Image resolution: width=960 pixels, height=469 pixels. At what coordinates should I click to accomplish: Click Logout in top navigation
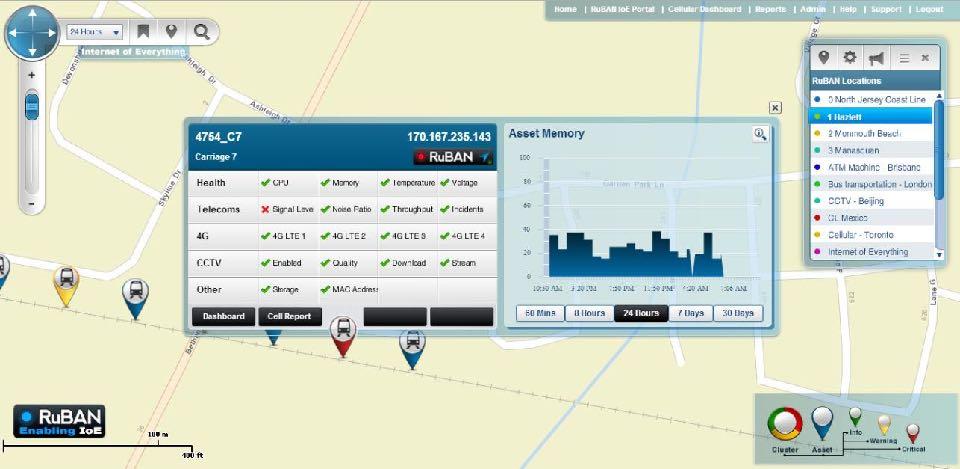pyautogui.click(x=929, y=9)
